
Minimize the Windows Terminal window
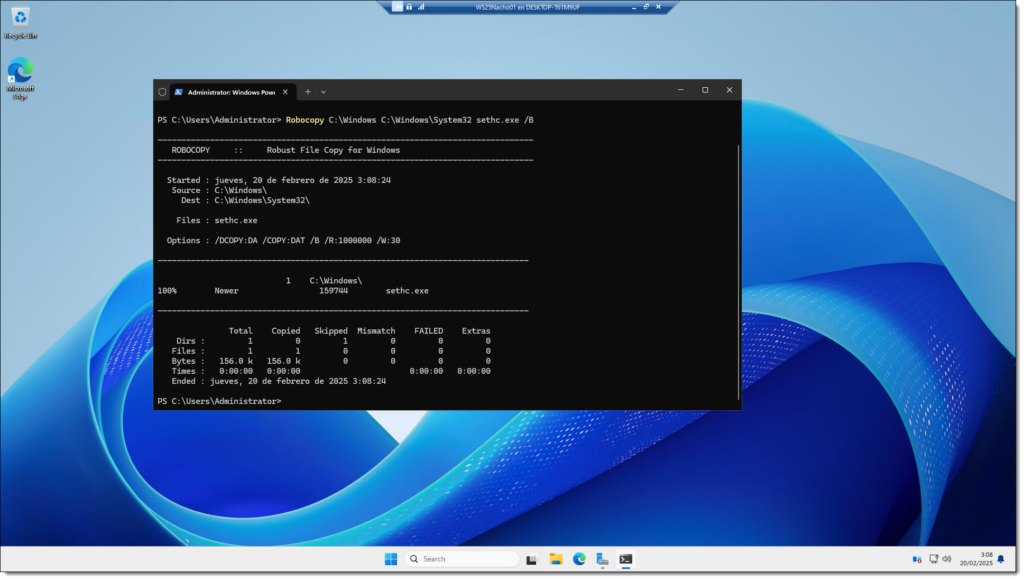(680, 90)
